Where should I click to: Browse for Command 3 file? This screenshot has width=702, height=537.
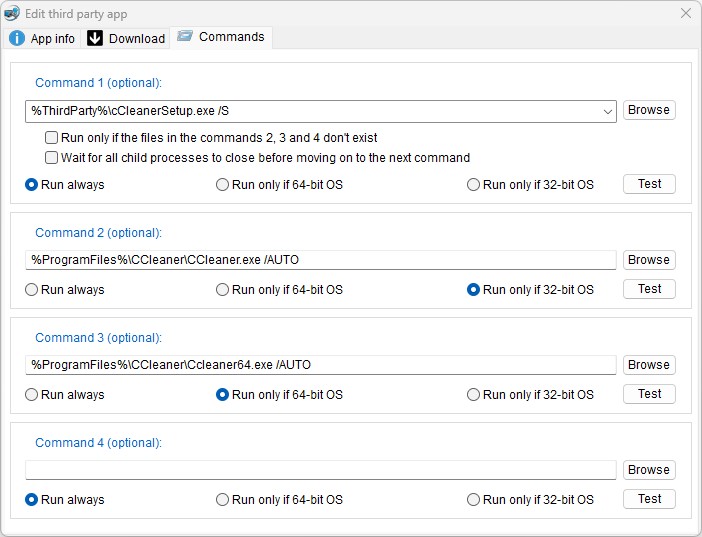pyautogui.click(x=649, y=365)
